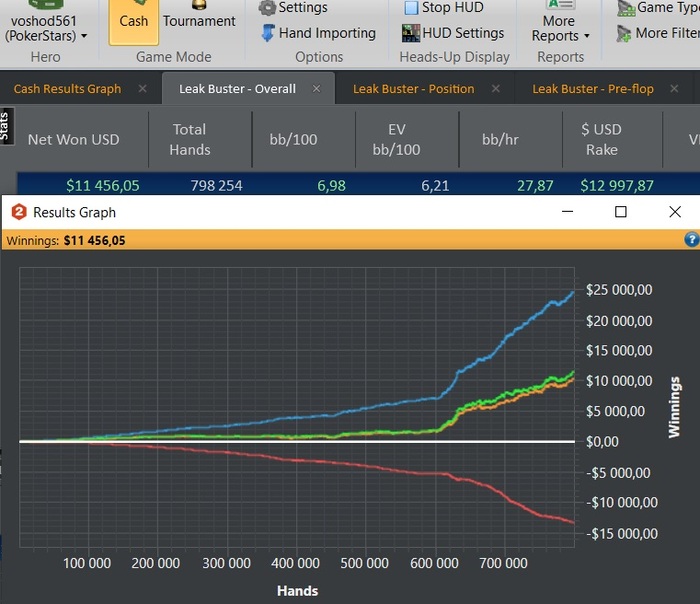Select the 798 254 total hands cell

tap(217, 186)
